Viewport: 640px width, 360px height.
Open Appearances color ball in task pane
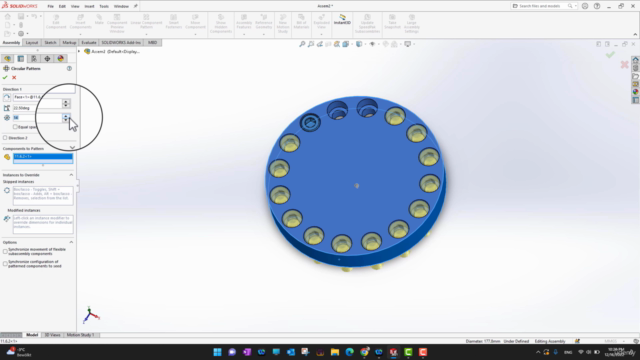click(x=636, y=92)
